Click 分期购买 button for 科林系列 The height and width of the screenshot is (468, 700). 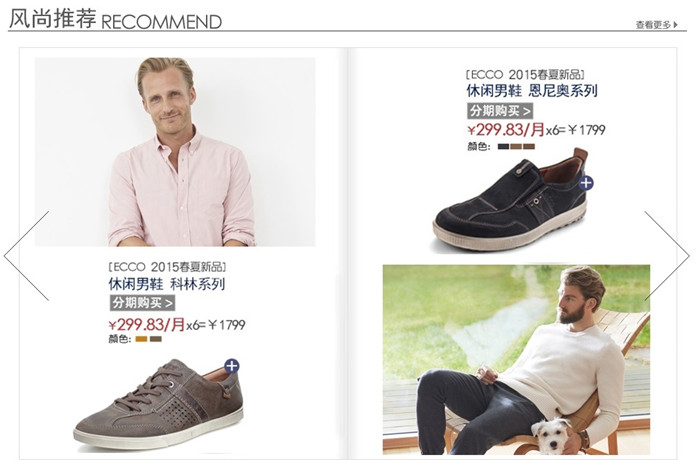pos(142,303)
